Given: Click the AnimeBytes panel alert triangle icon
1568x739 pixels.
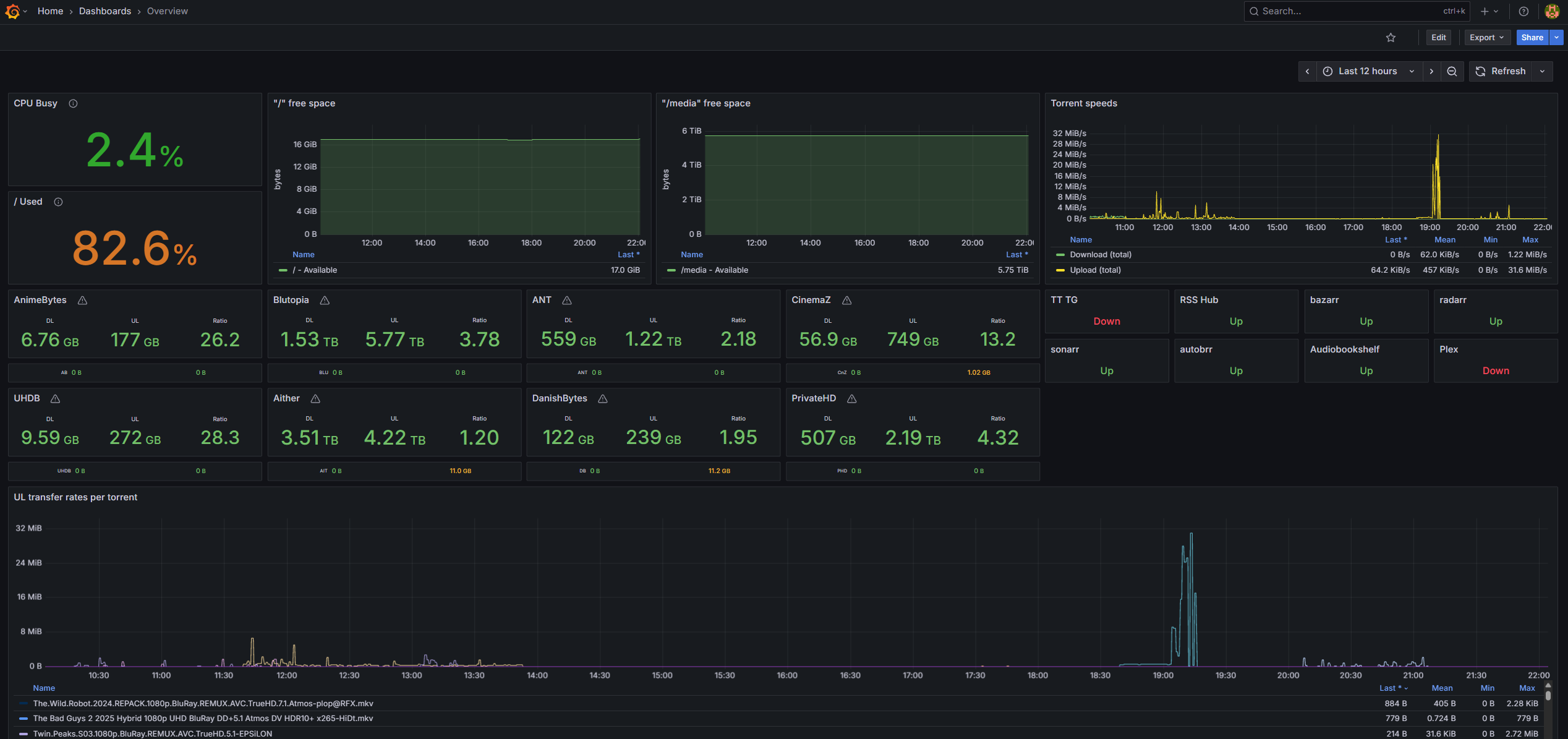Looking at the screenshot, I should pos(82,300).
